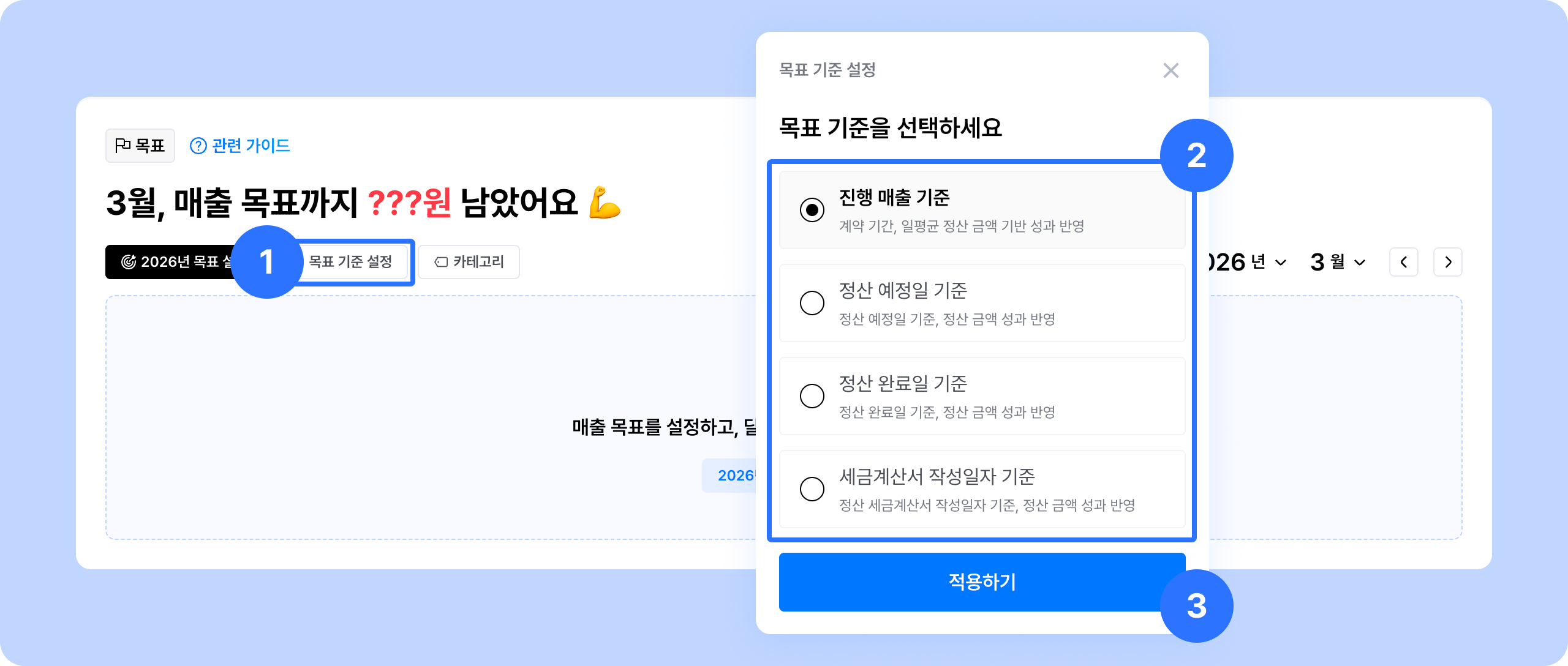Choose 세금계산서 작성일자 기준 radio option

tap(812, 489)
